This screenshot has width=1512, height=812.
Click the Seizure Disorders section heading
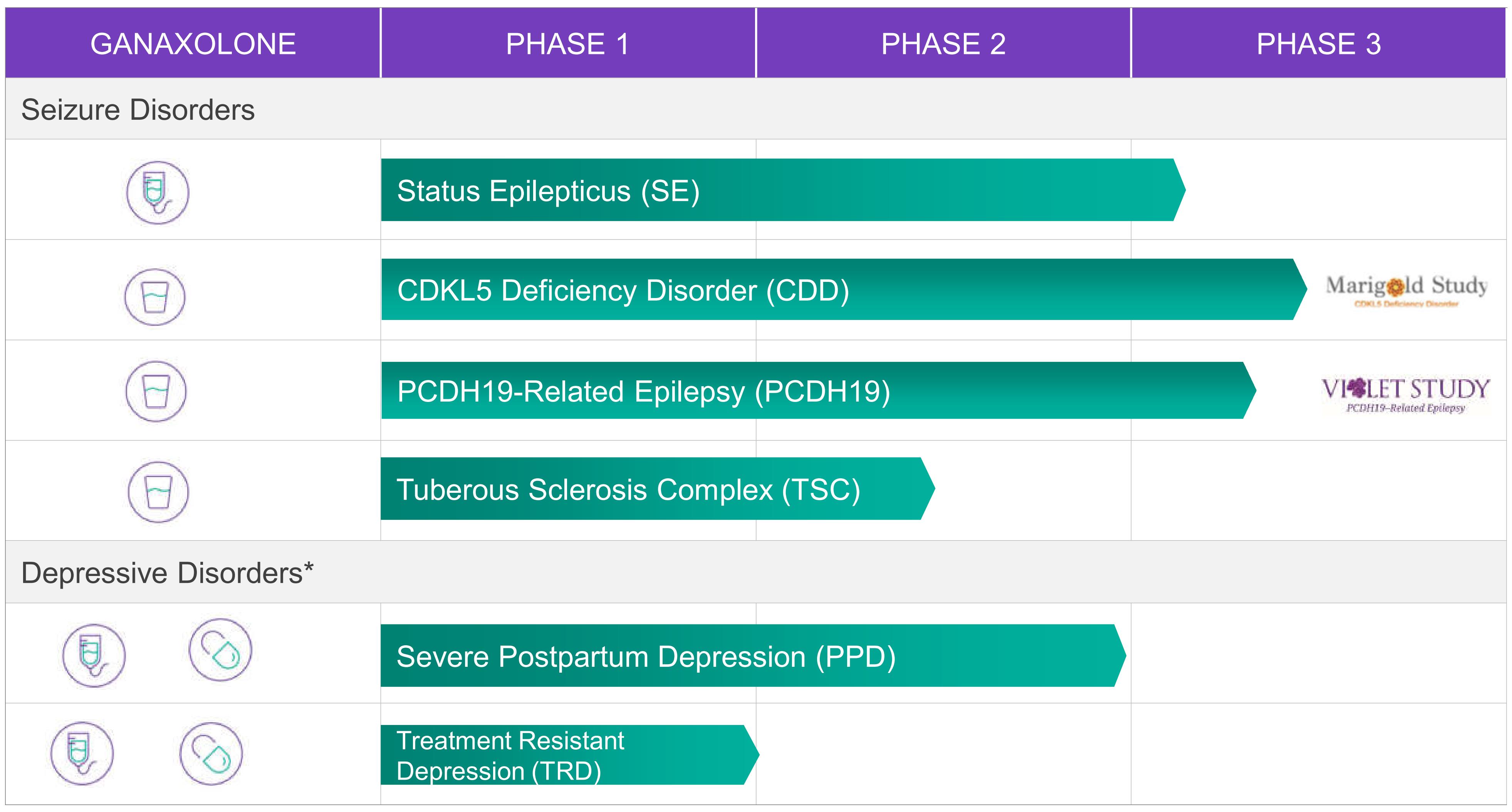(138, 110)
